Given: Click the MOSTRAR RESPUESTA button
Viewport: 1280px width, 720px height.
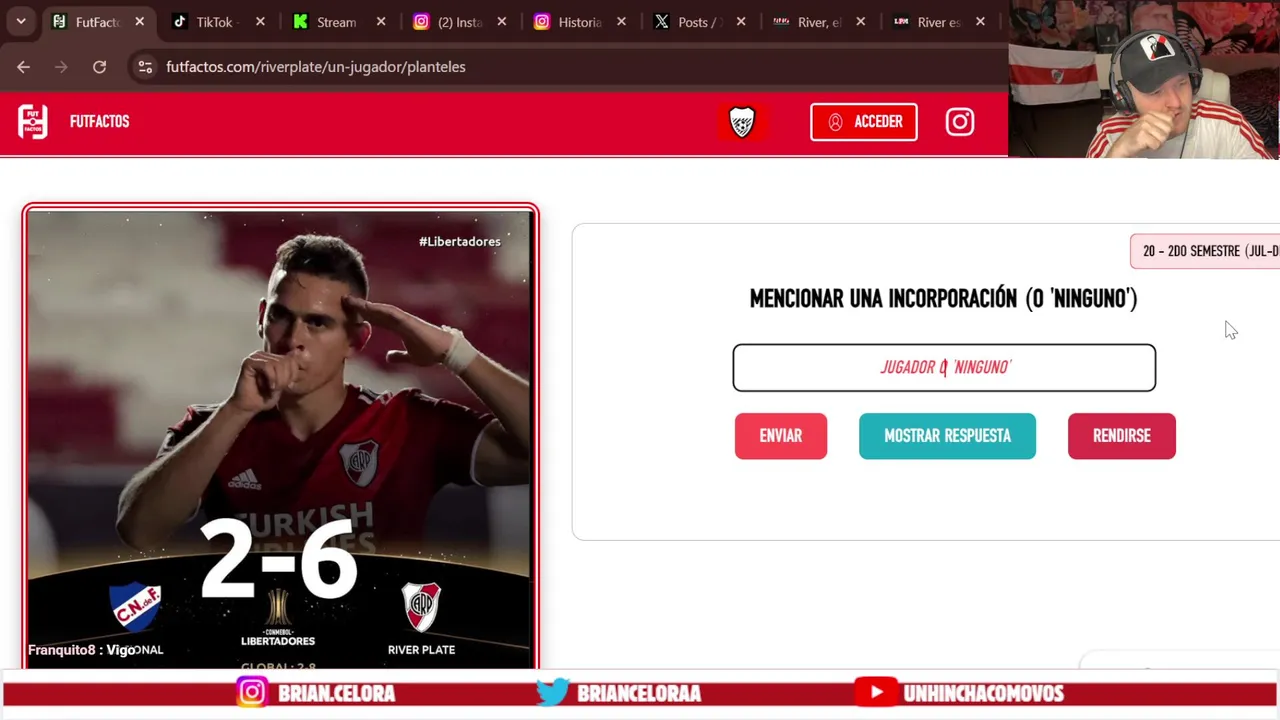Looking at the screenshot, I should tap(947, 436).
